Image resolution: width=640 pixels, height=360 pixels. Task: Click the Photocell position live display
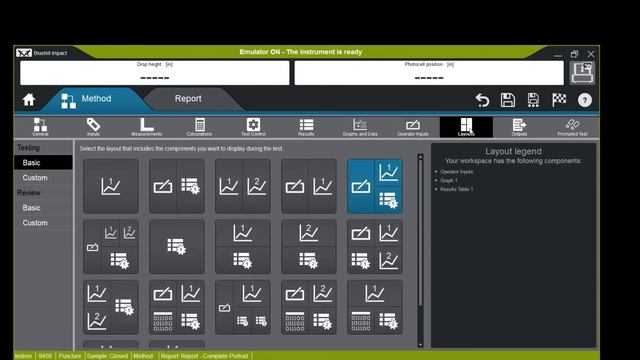pyautogui.click(x=429, y=73)
